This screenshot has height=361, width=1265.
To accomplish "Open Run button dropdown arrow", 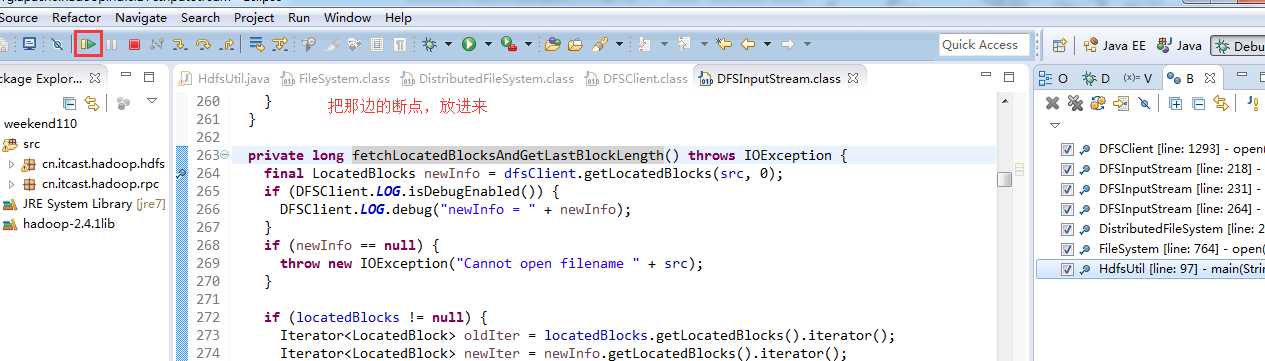I will click(x=488, y=44).
